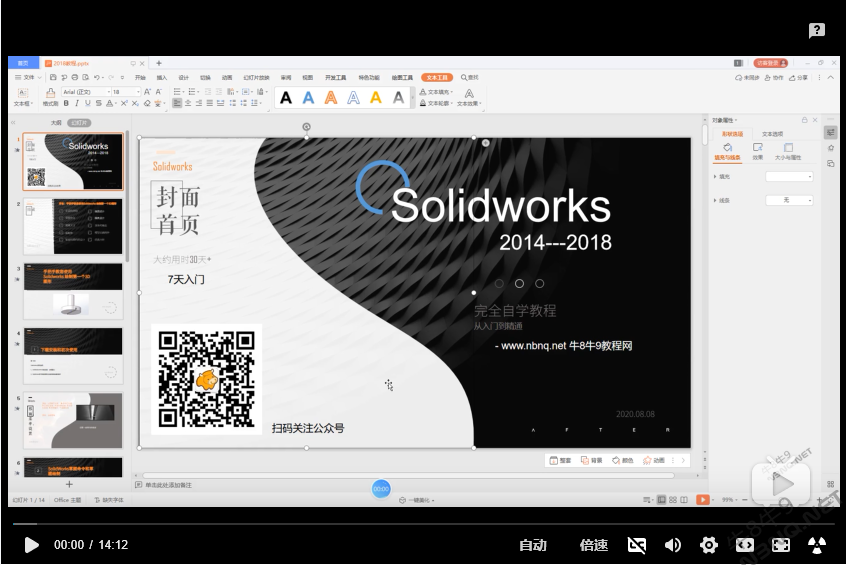The height and width of the screenshot is (565, 846).
Task: Open the 文件 file menu
Action: tap(28, 77)
